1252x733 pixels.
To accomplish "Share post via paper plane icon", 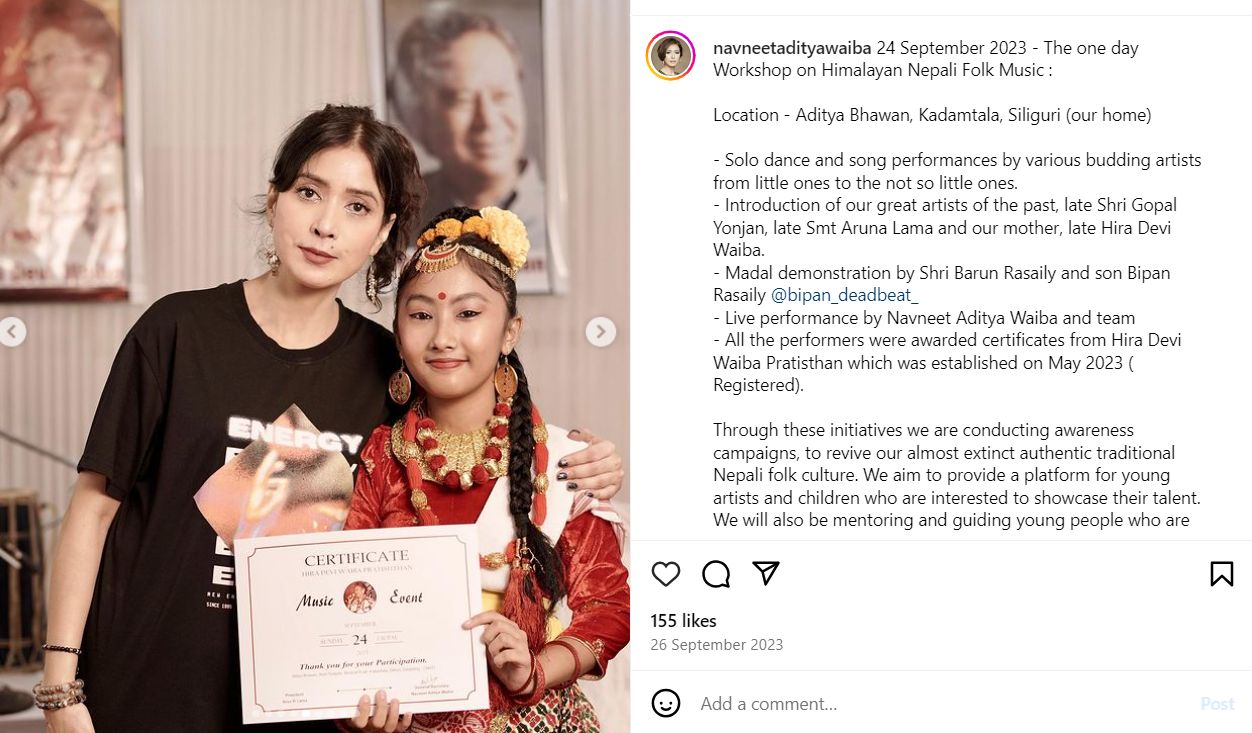I will pyautogui.click(x=766, y=573).
